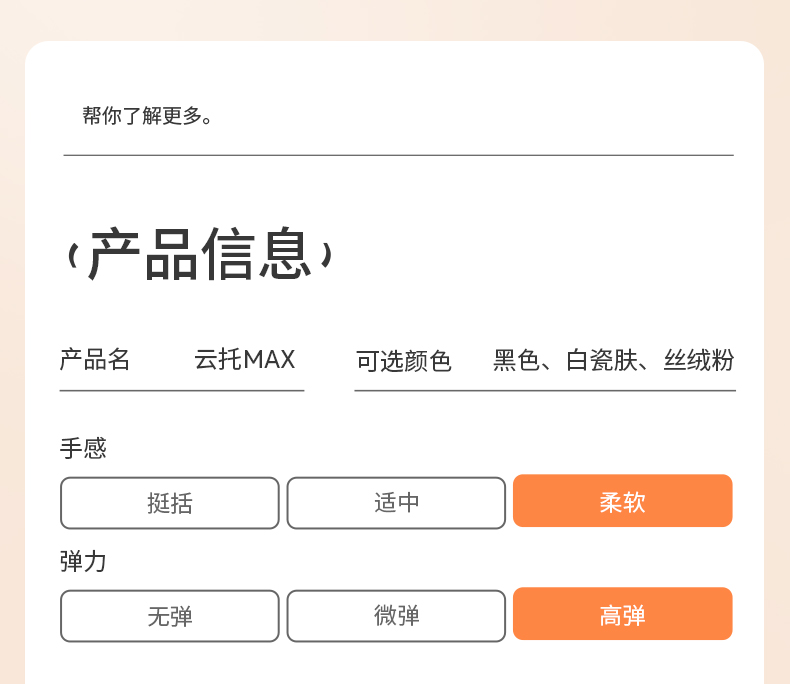The height and width of the screenshot is (684, 790).
Task: Click the opening bracket before 产品信息
Action: [73, 257]
